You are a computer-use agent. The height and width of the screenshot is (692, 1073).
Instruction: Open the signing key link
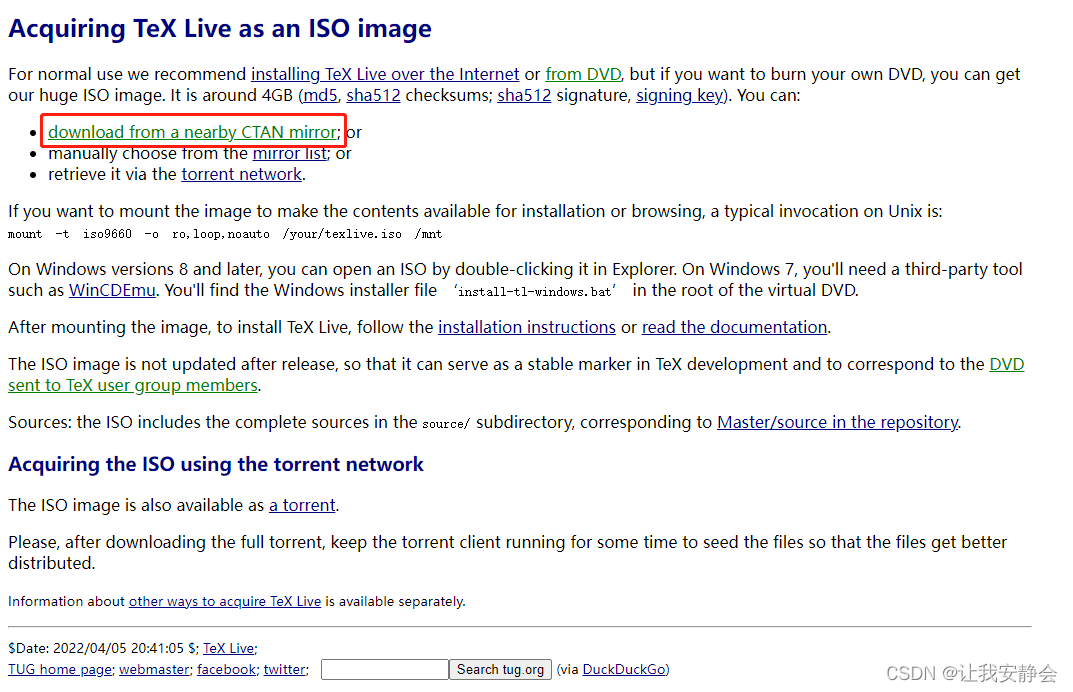(x=680, y=95)
